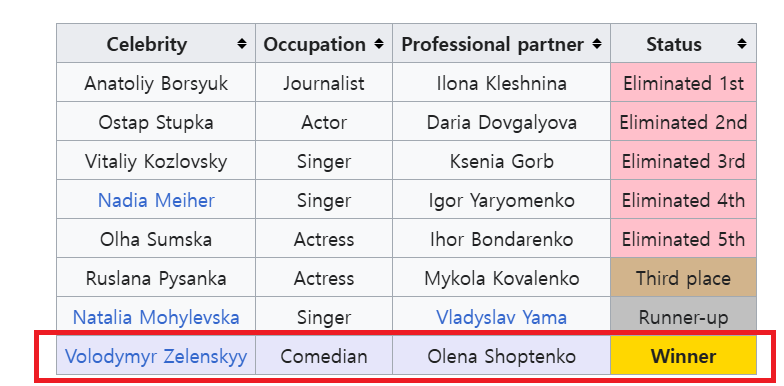Click the Comedian occupation cell
Screen dimensions: 784x386
coord(324,355)
